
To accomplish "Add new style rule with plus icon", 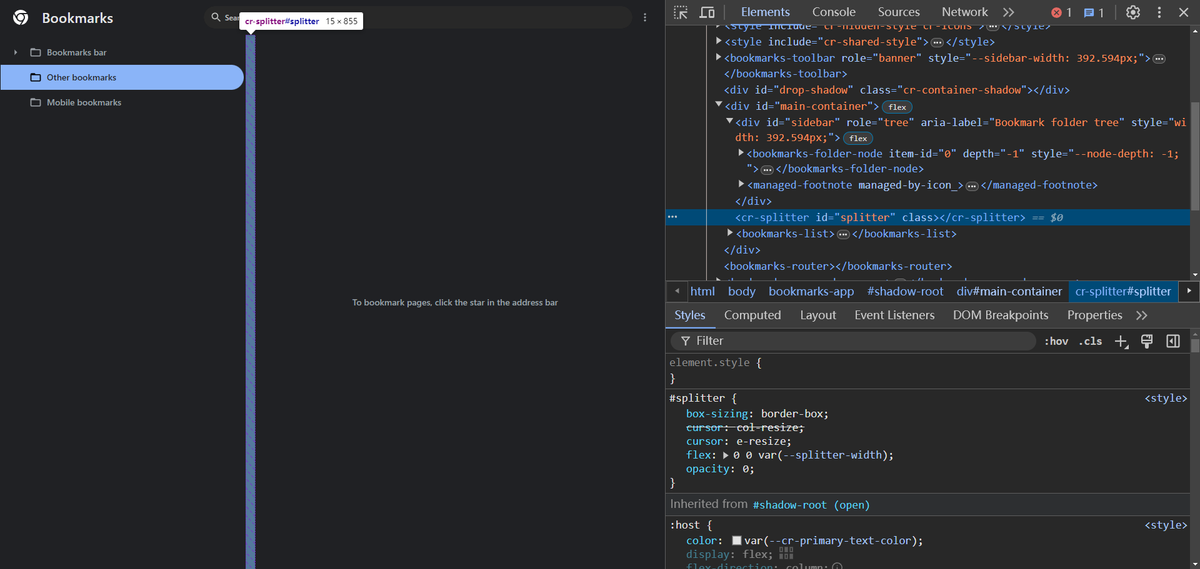I will (x=1122, y=341).
